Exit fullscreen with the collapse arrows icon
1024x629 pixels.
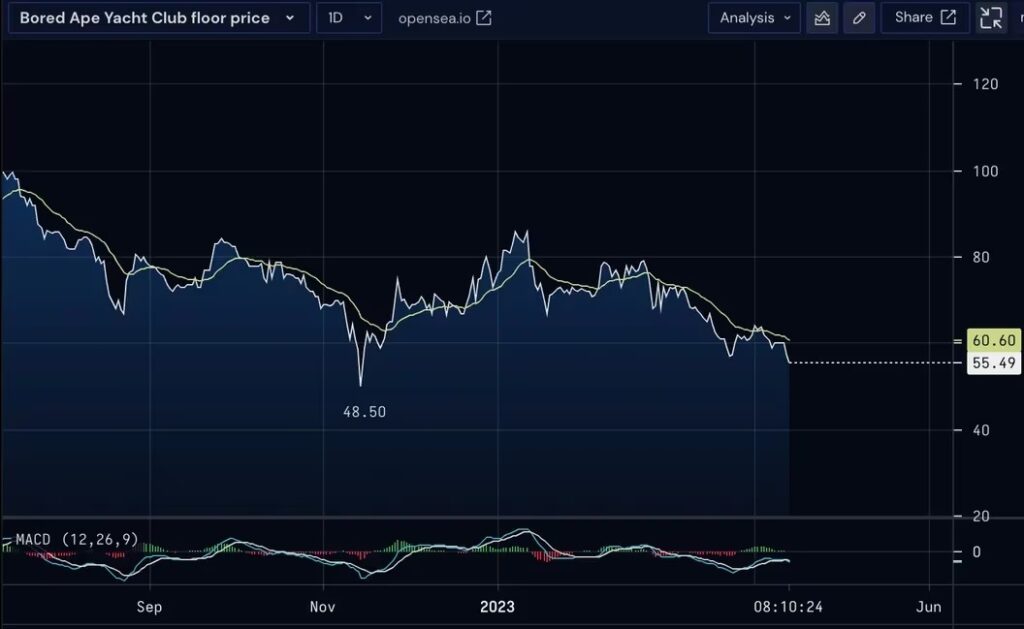coord(991,18)
